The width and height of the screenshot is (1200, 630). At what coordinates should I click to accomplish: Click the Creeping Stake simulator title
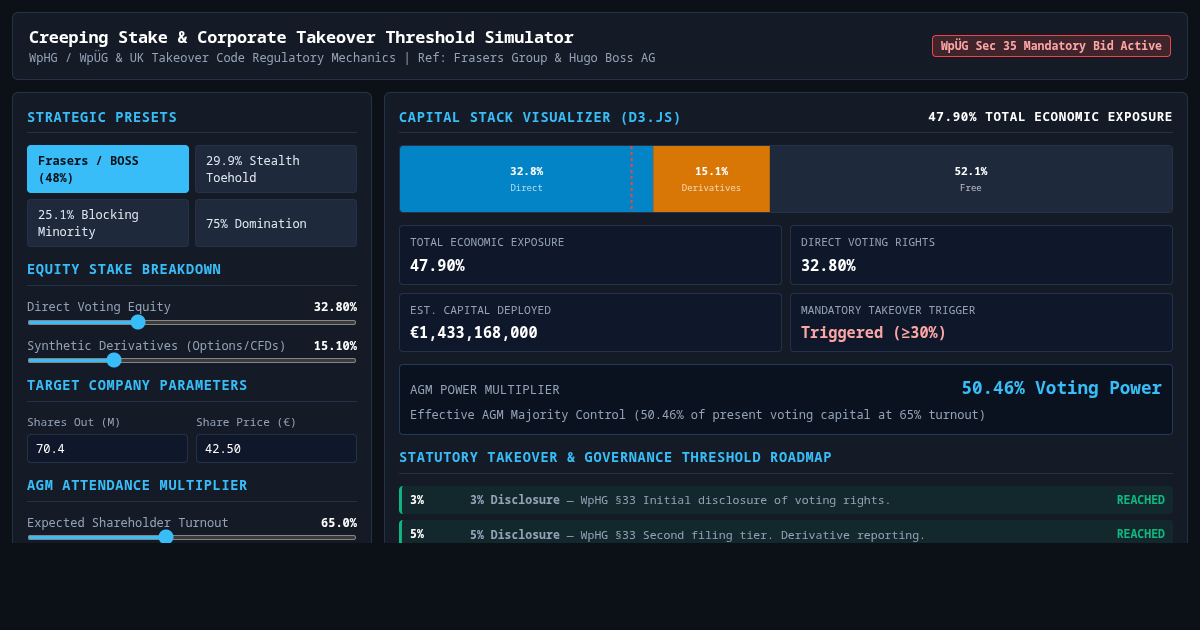301,37
